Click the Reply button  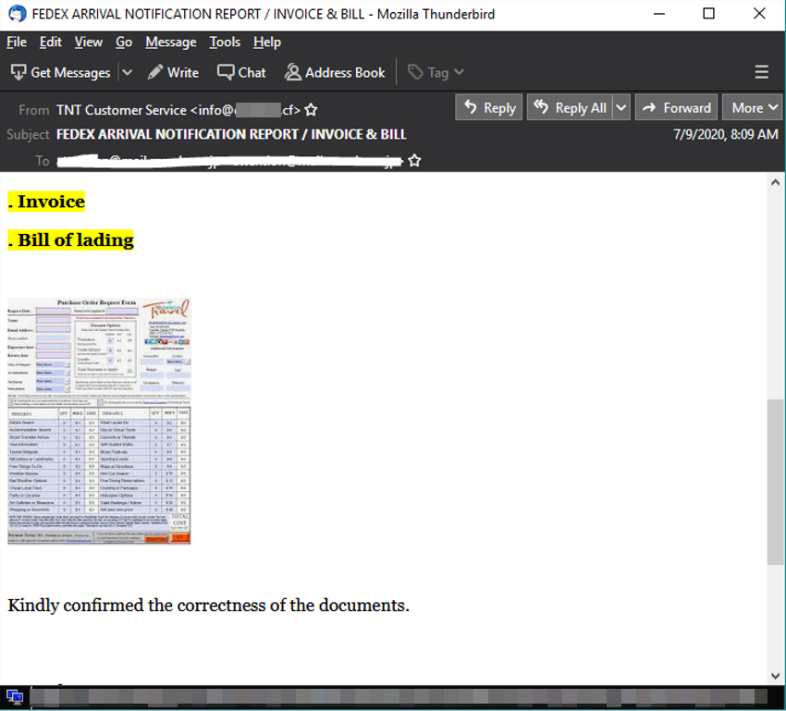coord(488,108)
